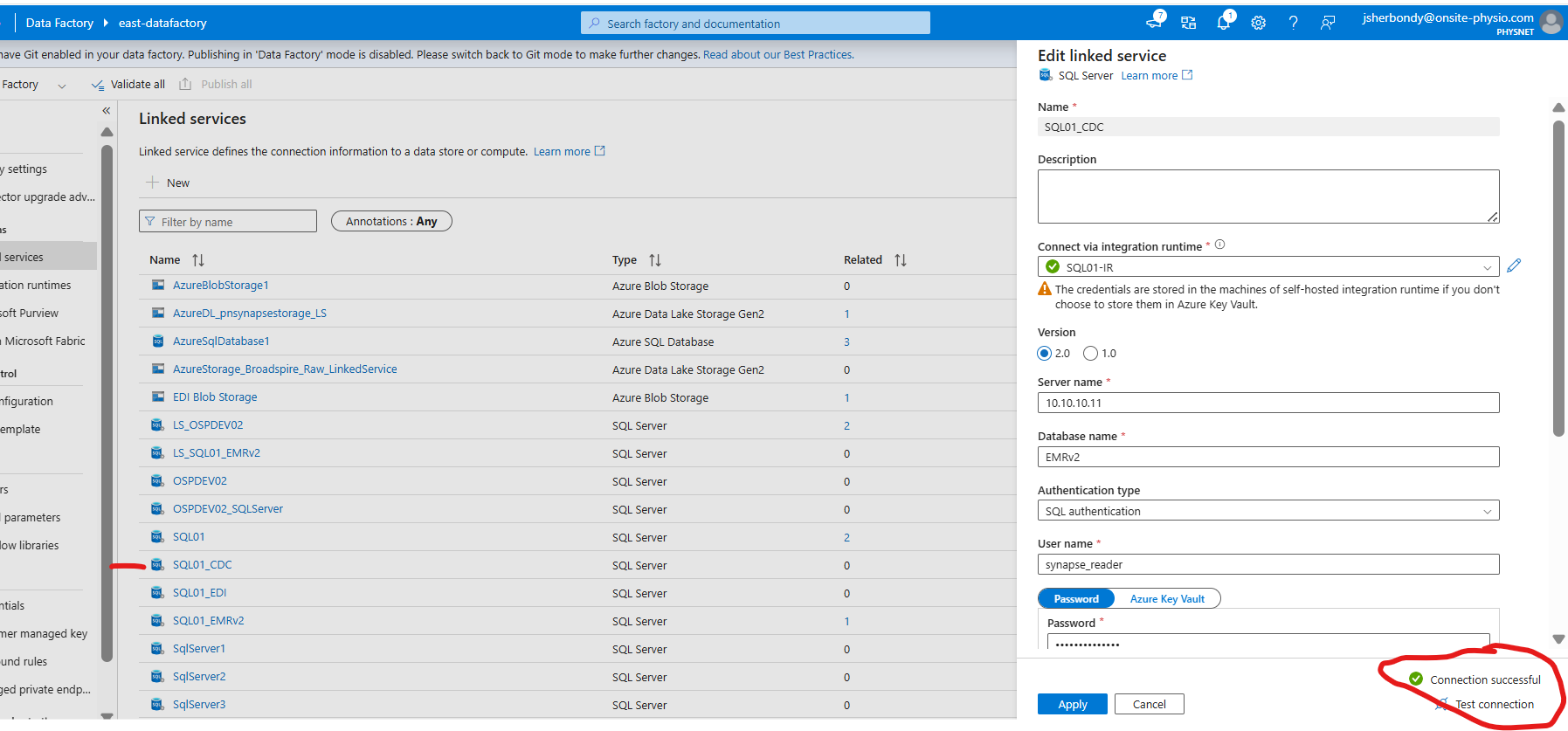
Task: Click the switch directory icon in header
Action: tap(1188, 23)
